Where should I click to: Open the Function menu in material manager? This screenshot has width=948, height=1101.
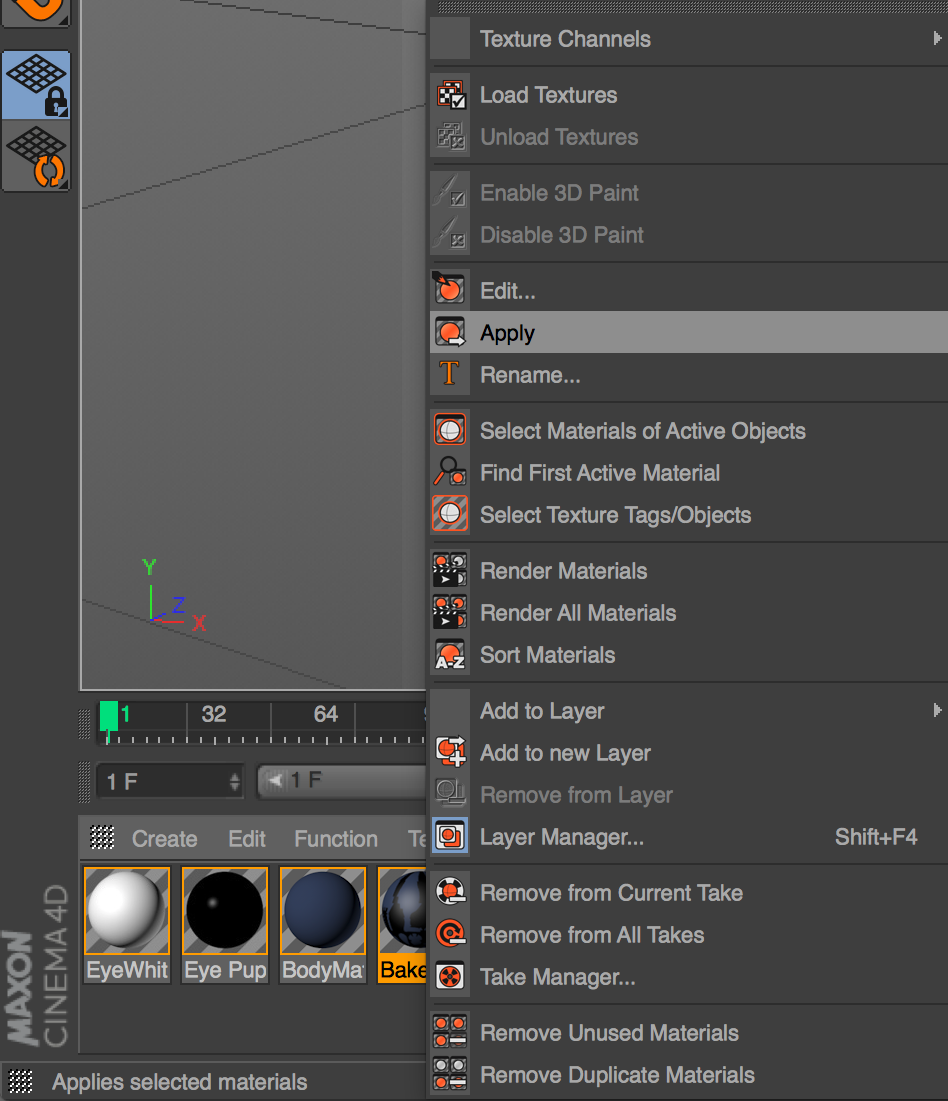pos(335,839)
